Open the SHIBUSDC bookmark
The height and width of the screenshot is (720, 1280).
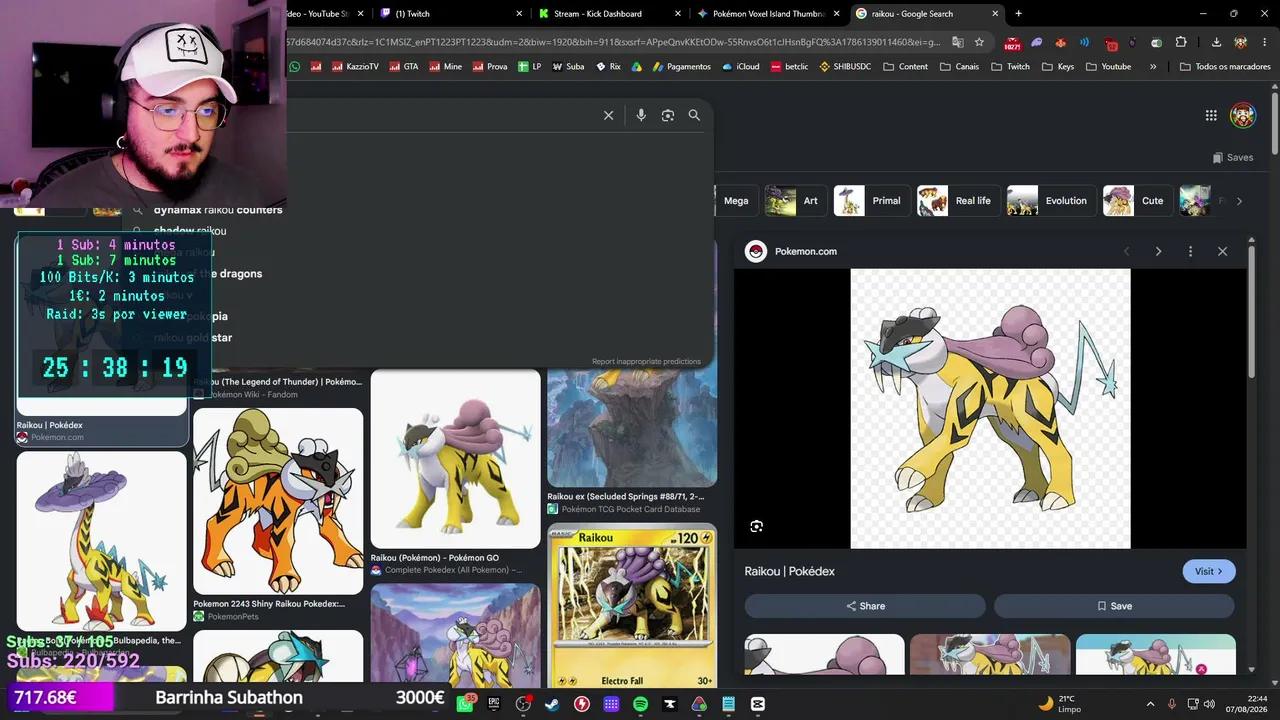846,67
